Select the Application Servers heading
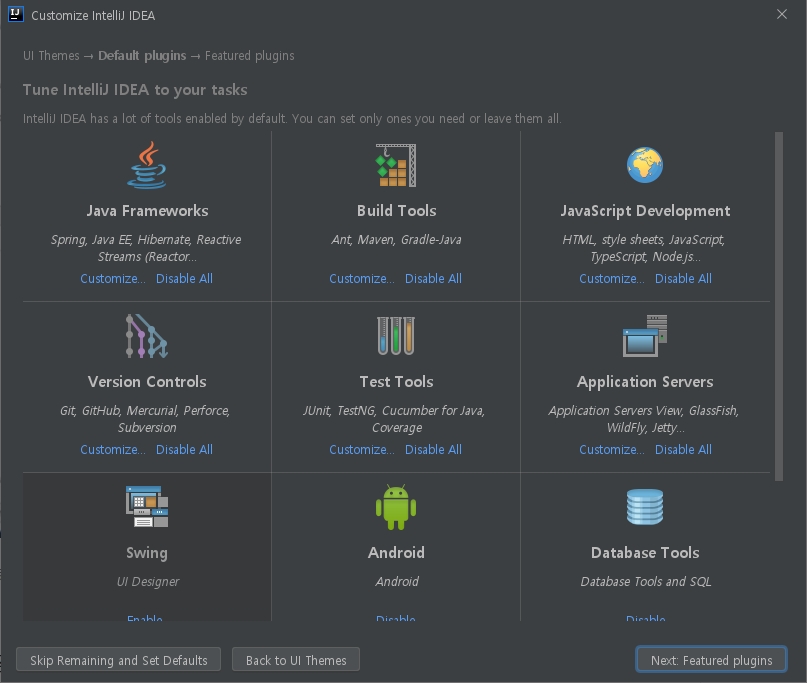Image resolution: width=807 pixels, height=683 pixels. [x=645, y=381]
